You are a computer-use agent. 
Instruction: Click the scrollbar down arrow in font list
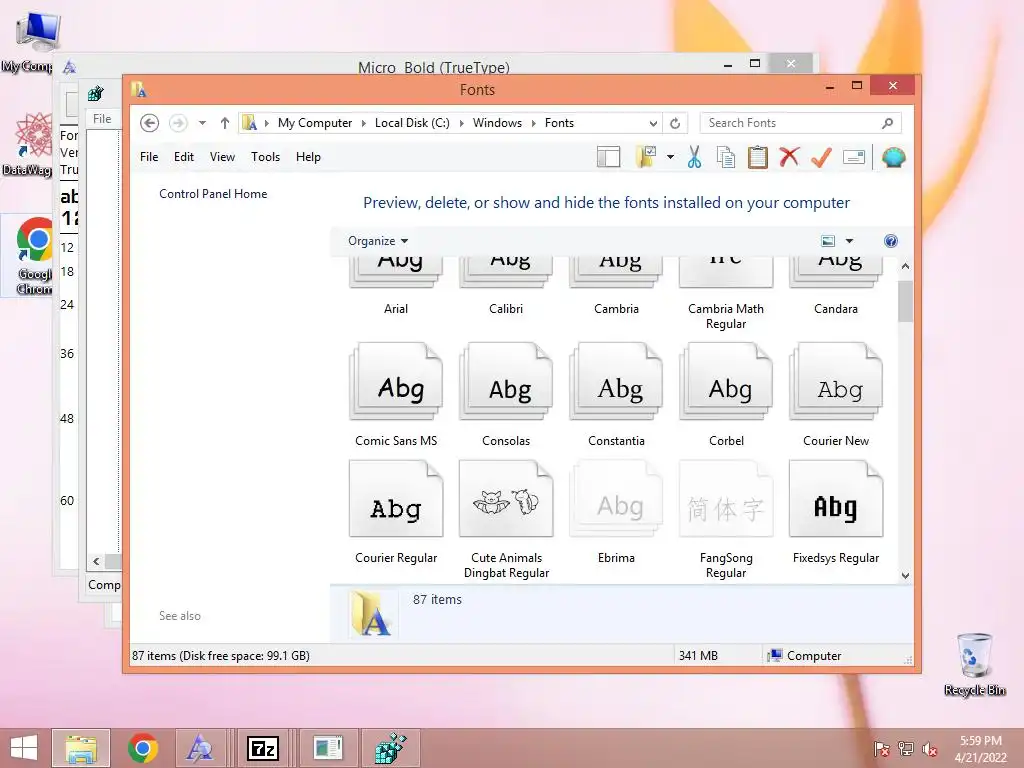coord(905,575)
